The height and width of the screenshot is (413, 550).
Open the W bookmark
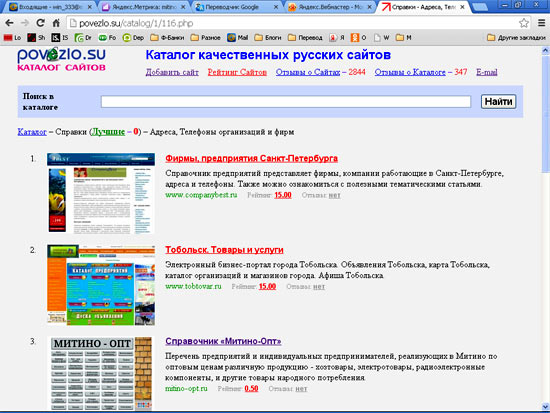tap(382, 38)
